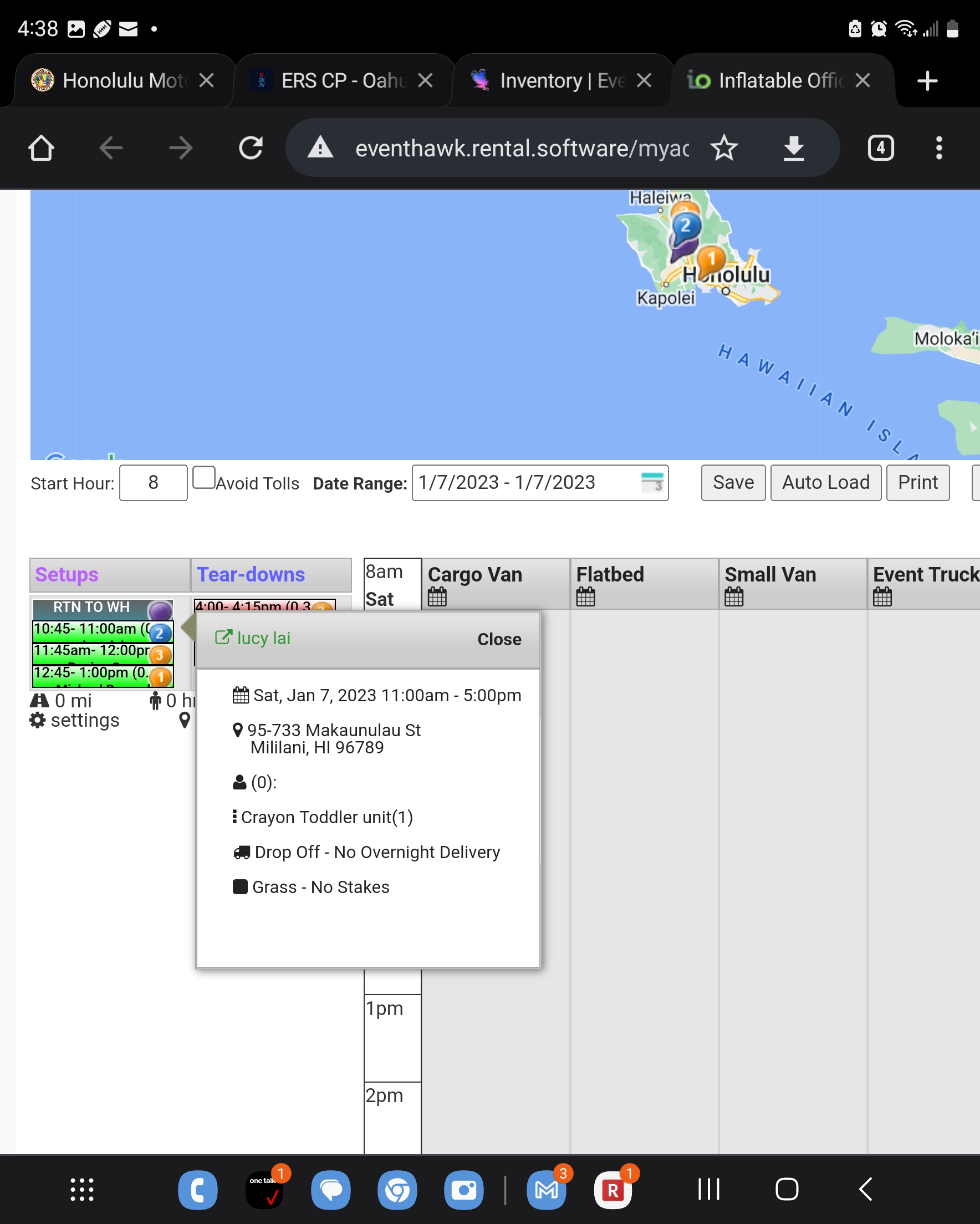Reload the page with refresh icon
Screen dimensions: 980x1224
(251, 148)
